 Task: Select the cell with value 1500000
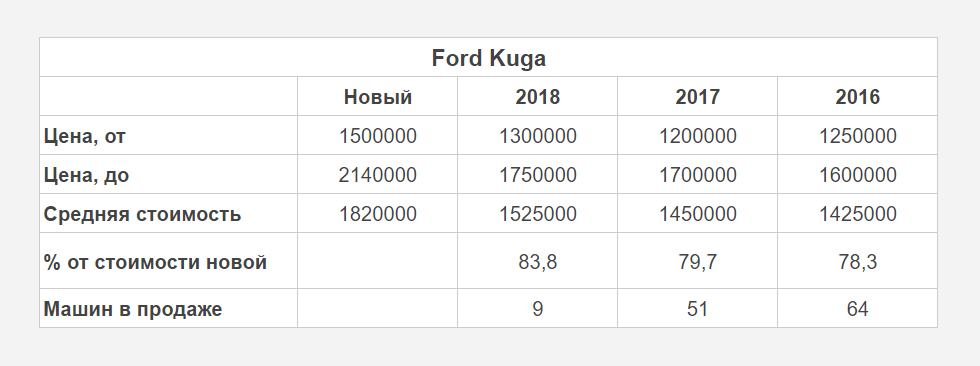click(378, 136)
